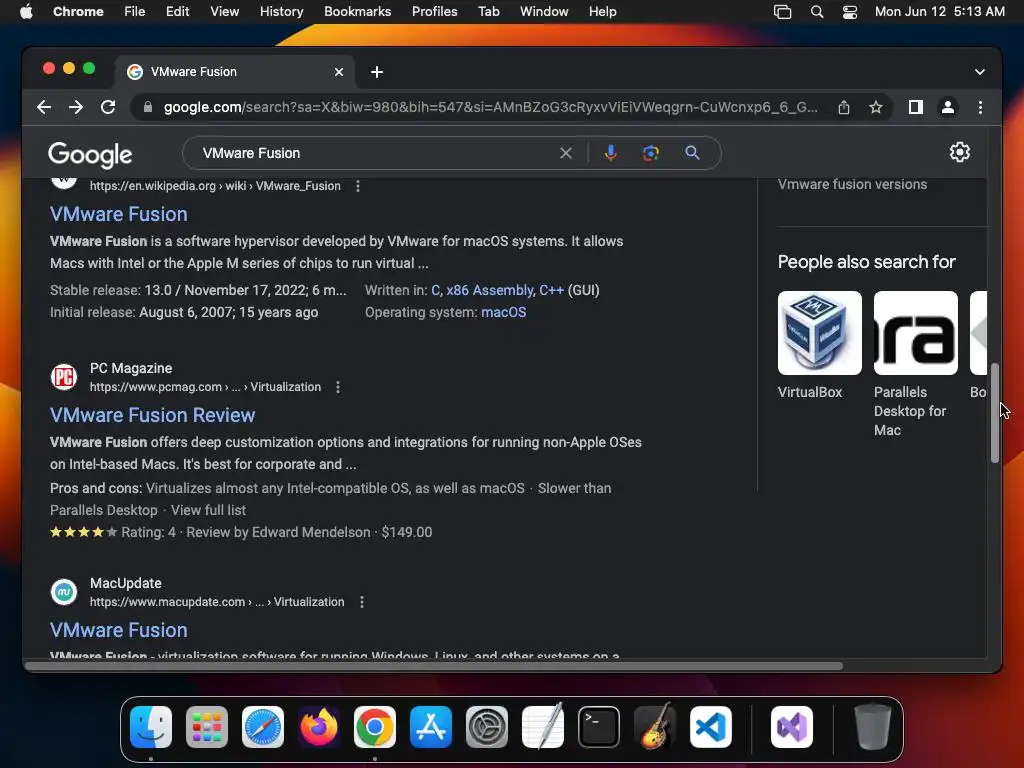The height and width of the screenshot is (768, 1024).
Task: Click View full list of pros and cons
Action: coord(208,511)
